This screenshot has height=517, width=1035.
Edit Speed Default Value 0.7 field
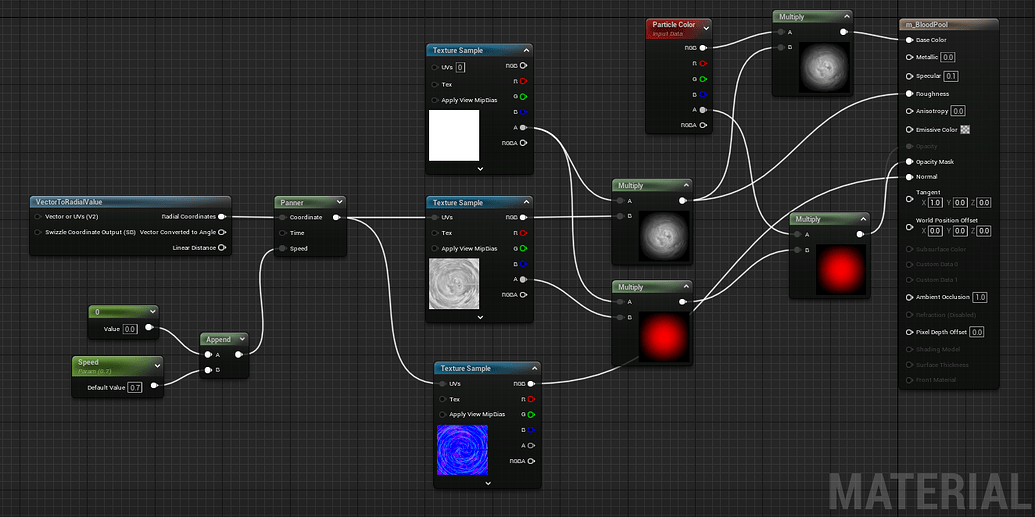[135, 388]
